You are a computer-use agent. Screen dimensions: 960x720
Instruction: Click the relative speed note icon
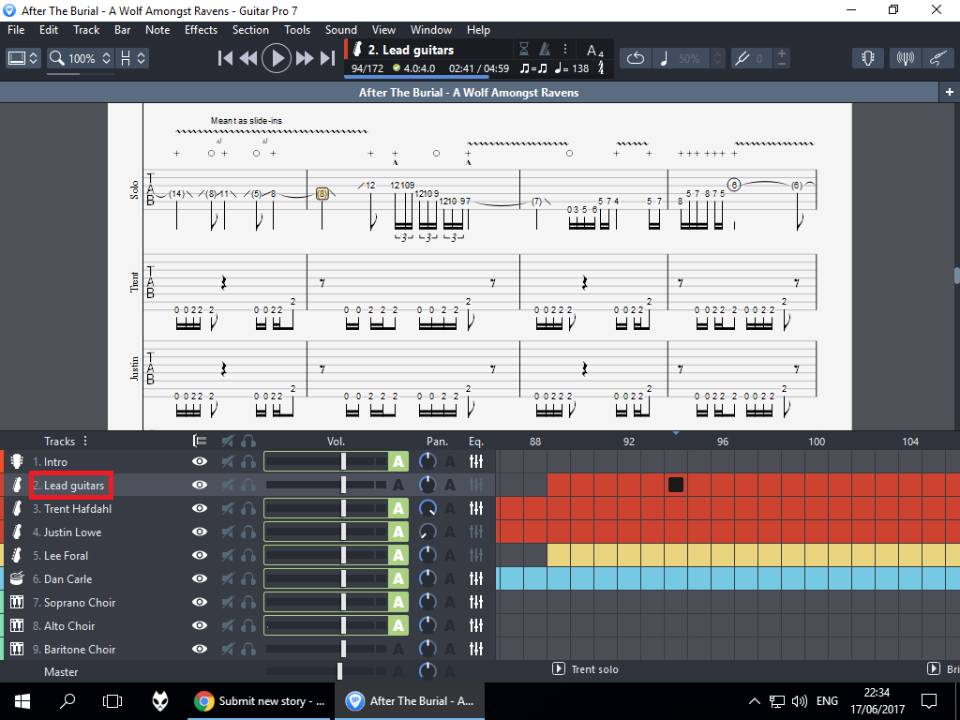click(x=664, y=58)
